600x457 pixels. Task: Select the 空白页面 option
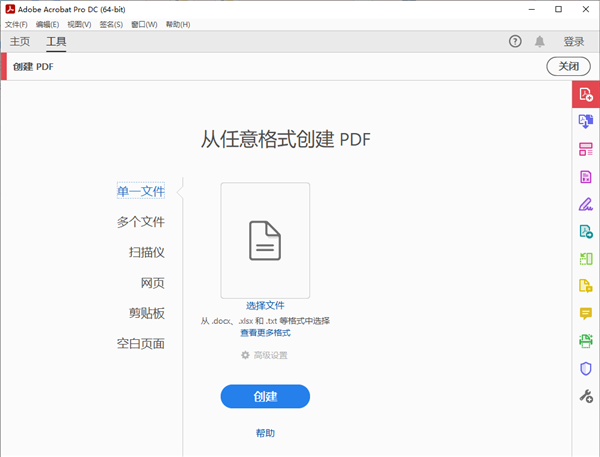pos(141,344)
